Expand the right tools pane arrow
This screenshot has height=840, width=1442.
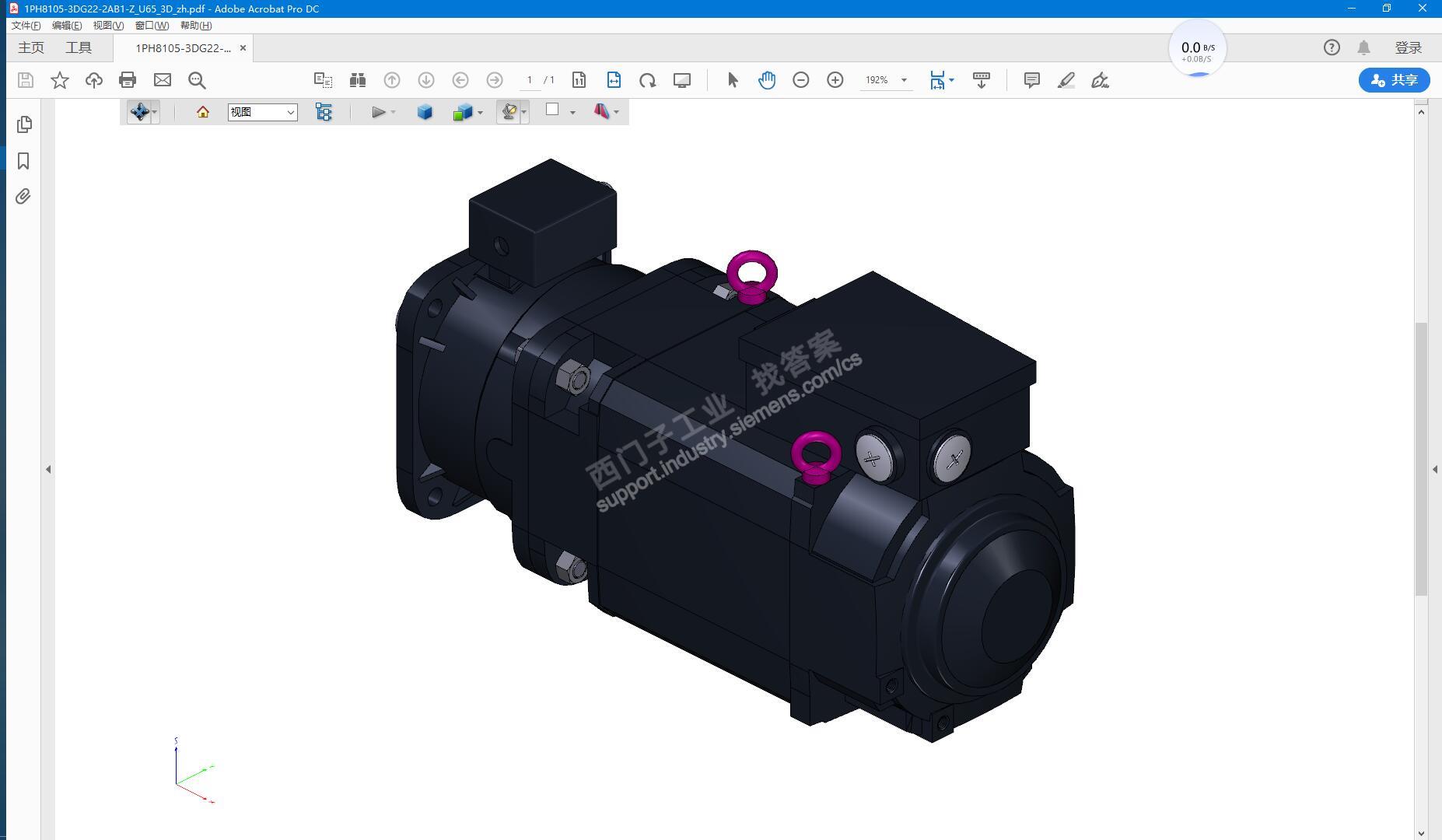click(x=1435, y=469)
